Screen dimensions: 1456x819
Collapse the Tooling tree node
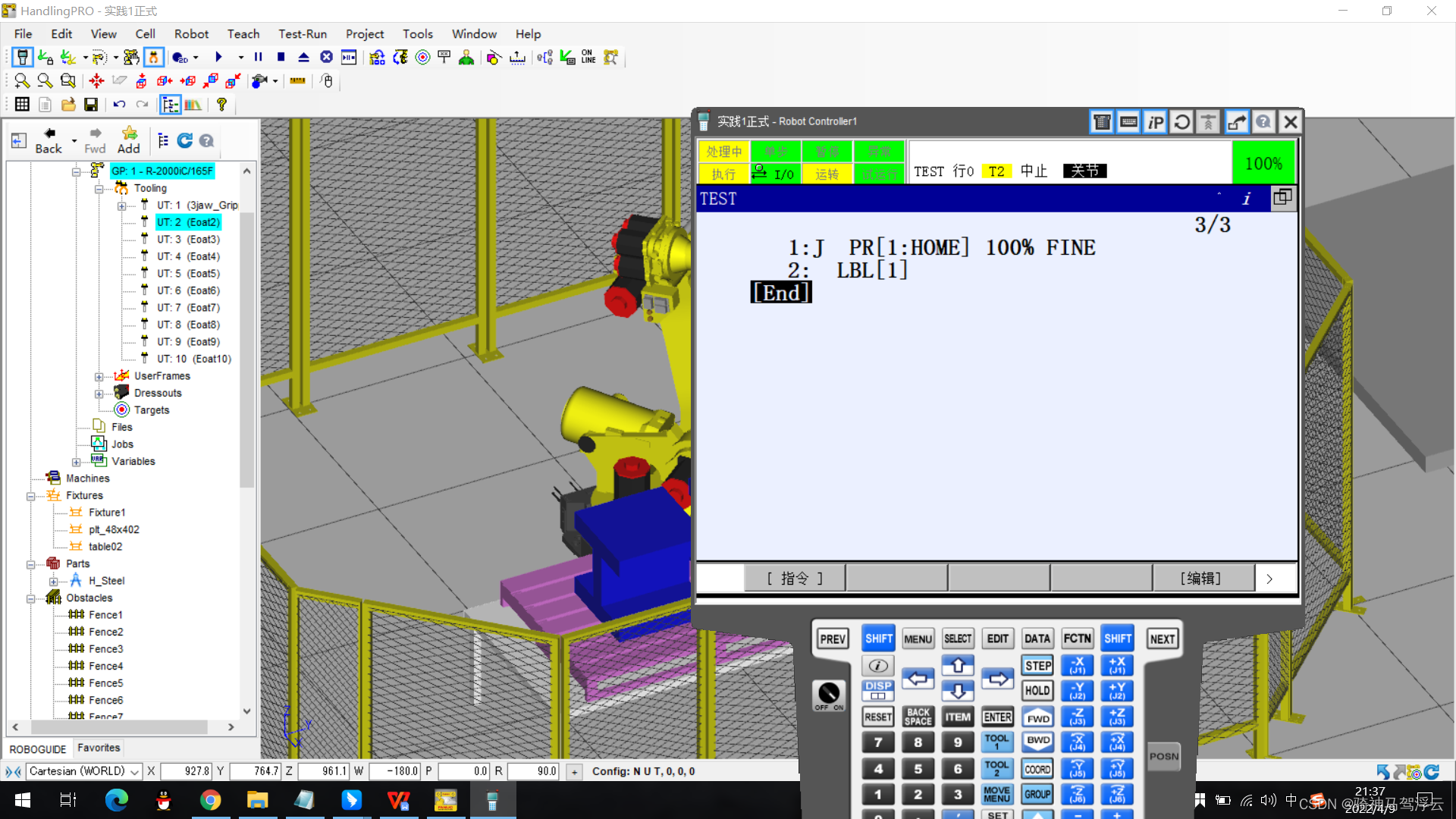coord(99,189)
